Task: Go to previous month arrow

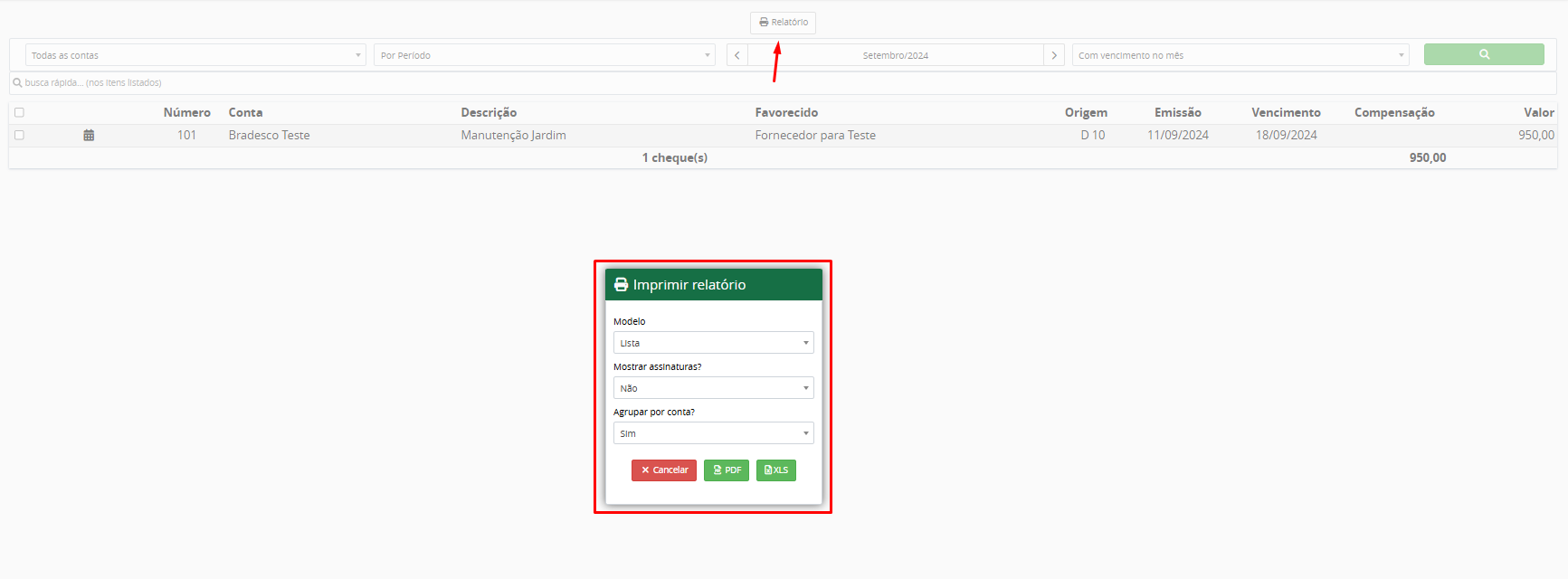Action: 737,55
